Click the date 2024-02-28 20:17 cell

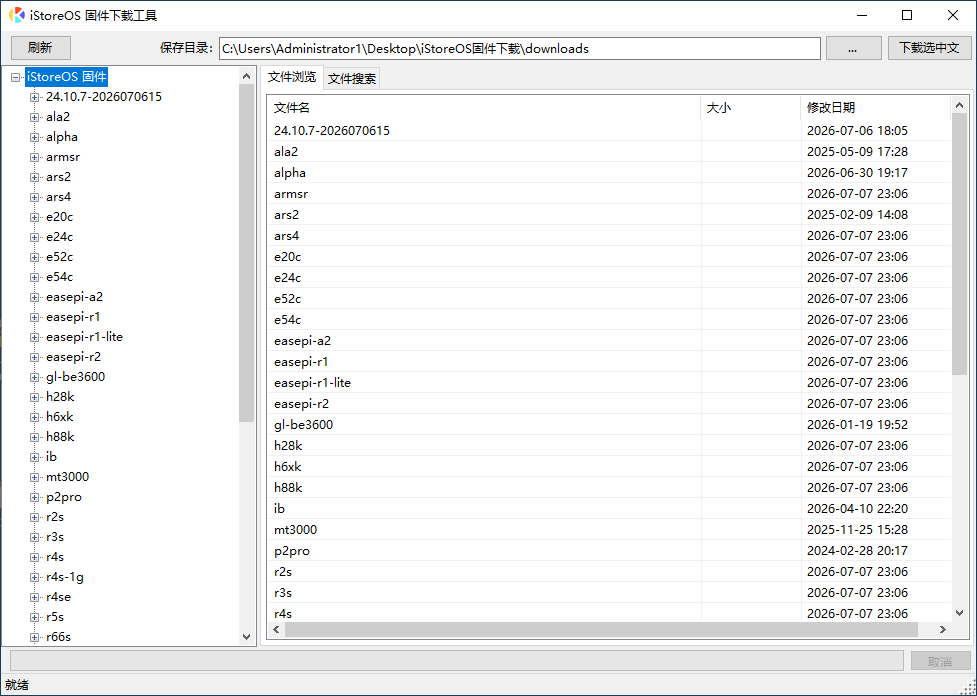[857, 551]
